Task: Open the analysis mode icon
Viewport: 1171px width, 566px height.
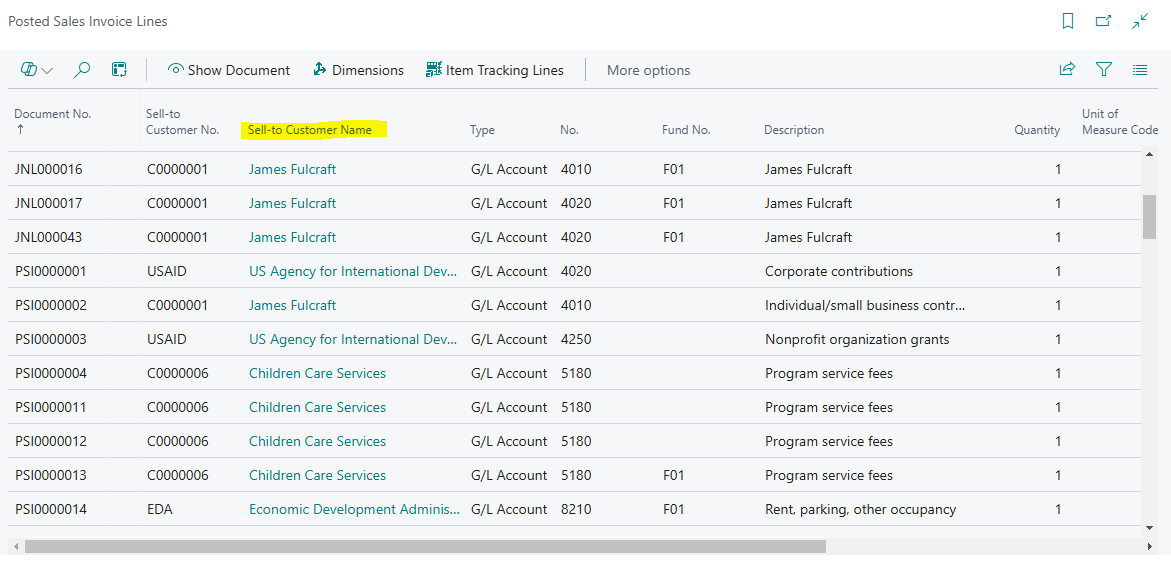Action: point(119,70)
